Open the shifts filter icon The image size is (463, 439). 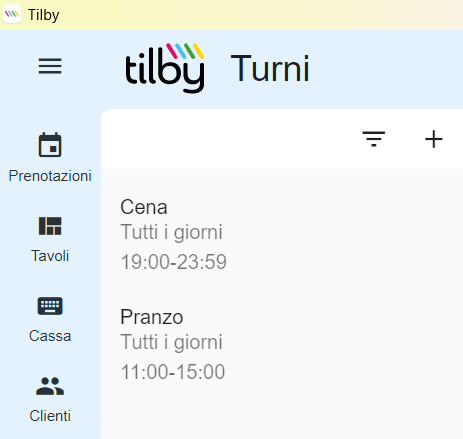(x=374, y=139)
